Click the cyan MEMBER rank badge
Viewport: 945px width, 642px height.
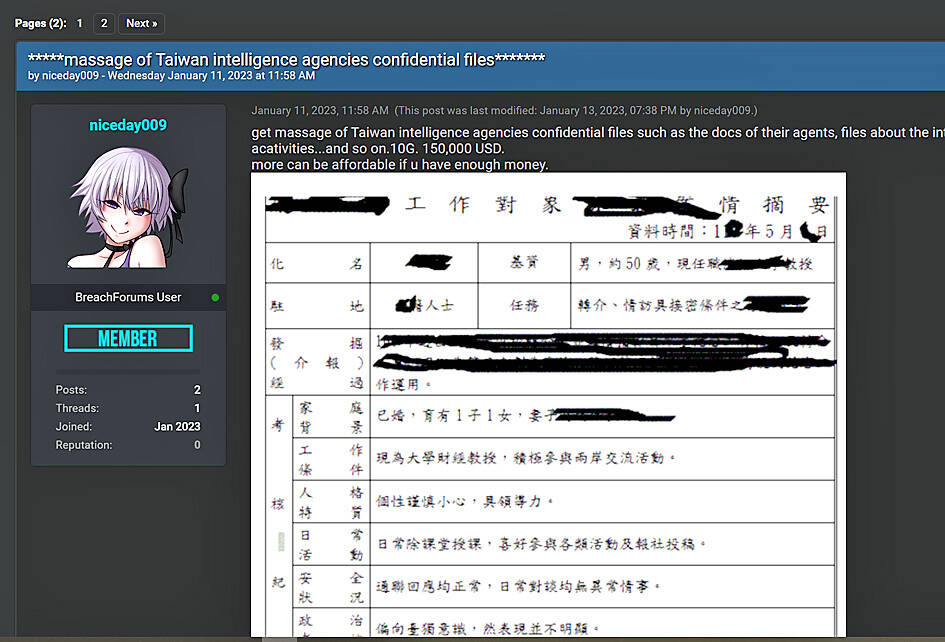click(128, 339)
